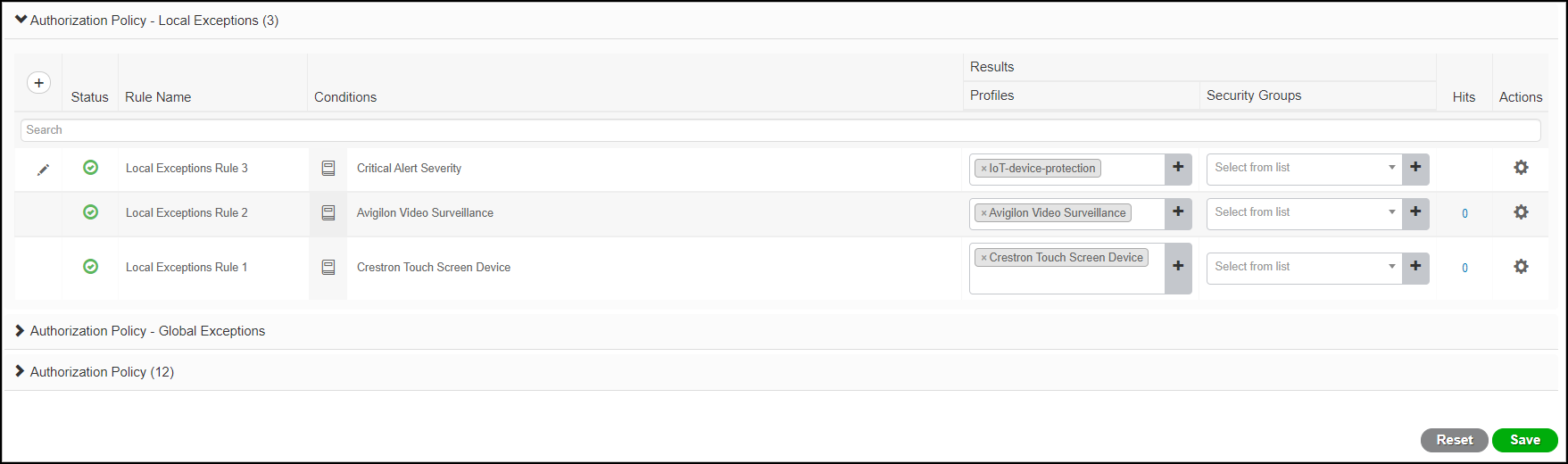Click the condition icon for Avigilon Video Surveillance
1568x464 pixels.
pos(328,213)
